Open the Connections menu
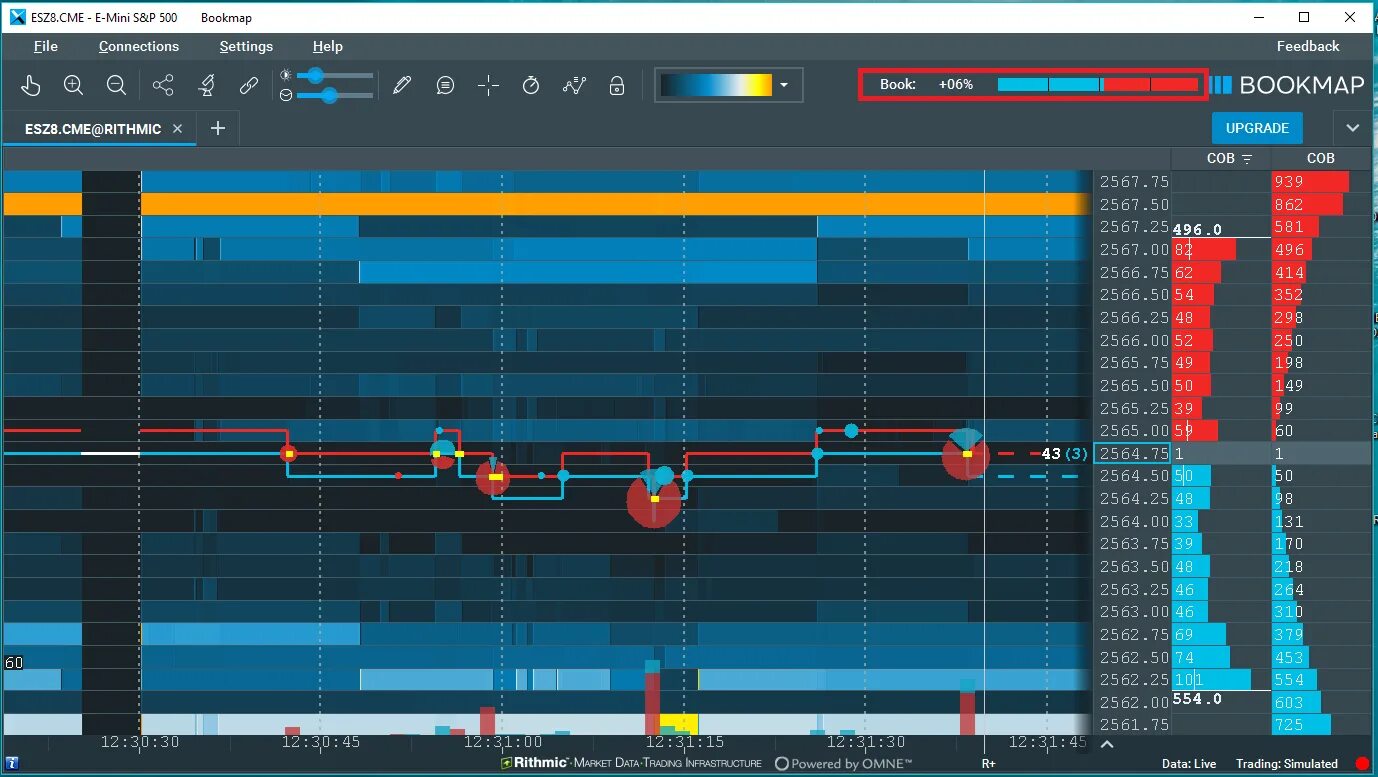Image resolution: width=1378 pixels, height=777 pixels. pos(139,46)
